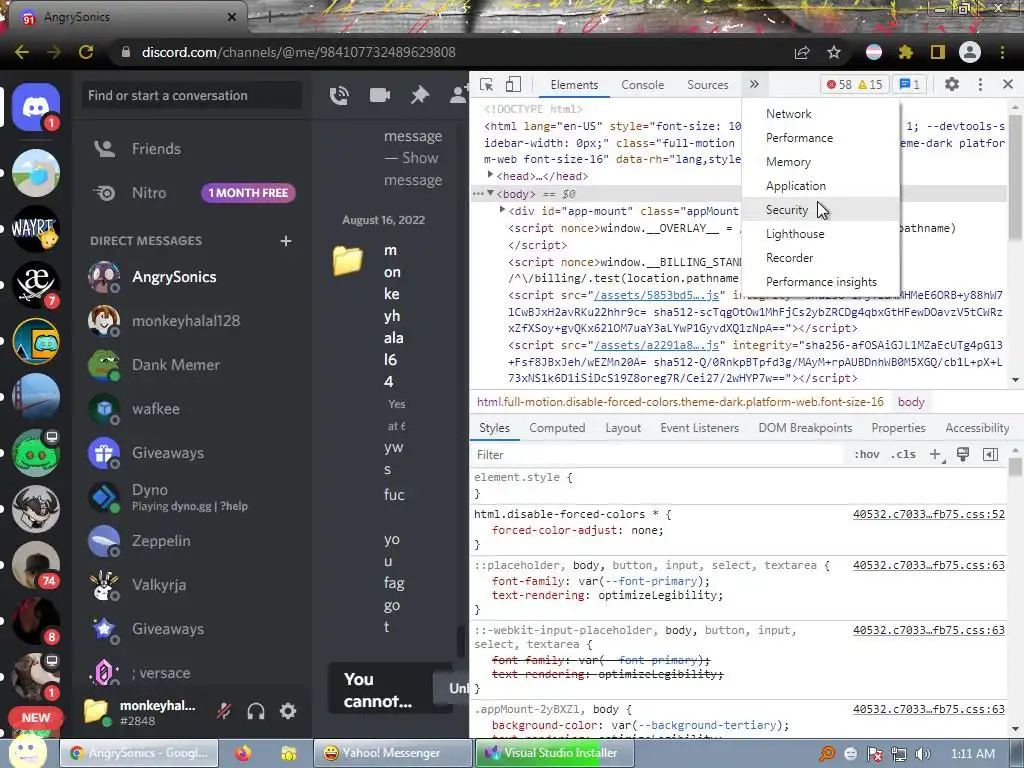Click the styles Filter input field
Image resolution: width=1024 pixels, height=768 pixels.
[656, 455]
